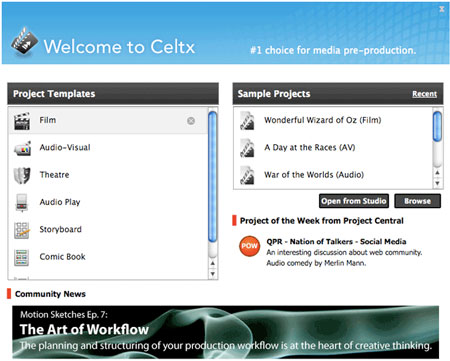This screenshot has width=450, height=361.
Task: Click Project Templates scroll down arrow
Action: click(x=213, y=274)
